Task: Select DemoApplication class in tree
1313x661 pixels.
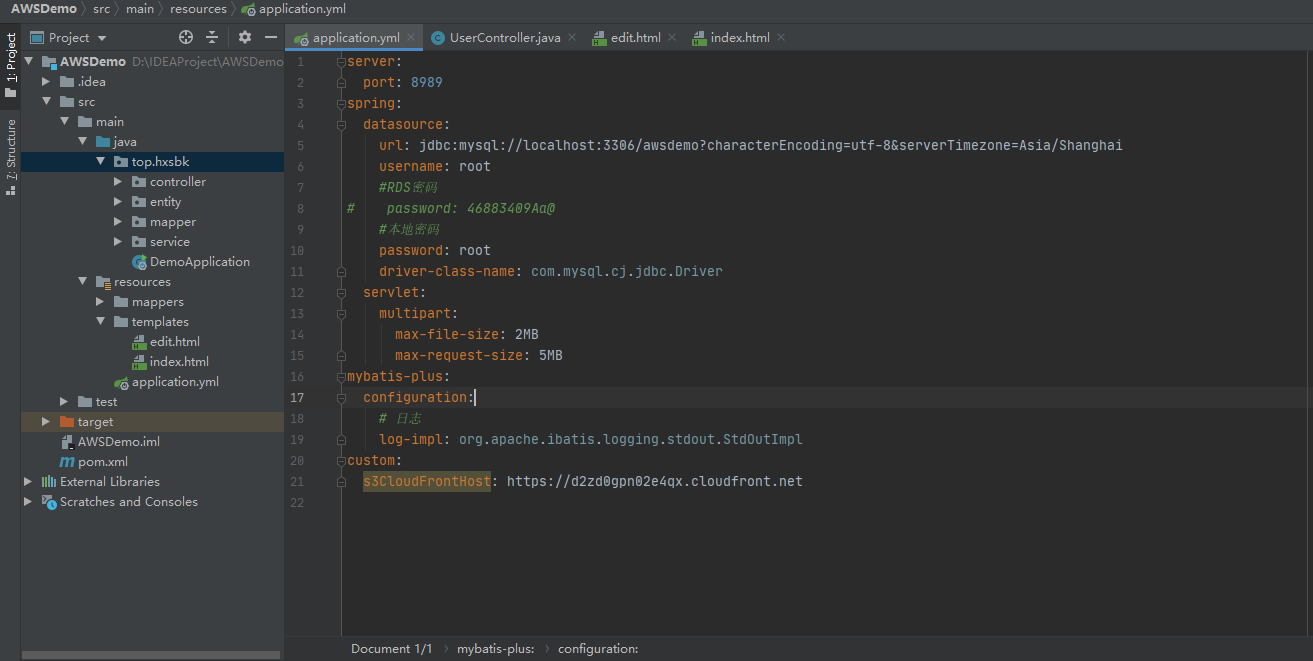Action: 199,262
